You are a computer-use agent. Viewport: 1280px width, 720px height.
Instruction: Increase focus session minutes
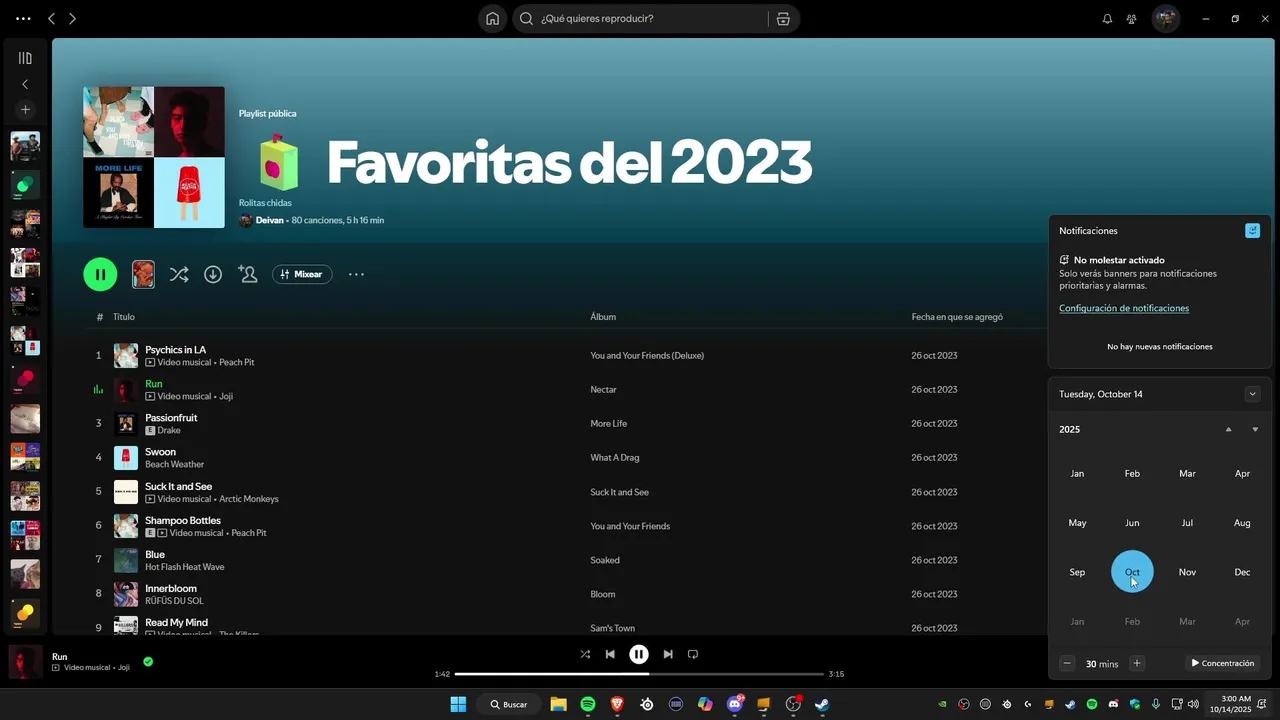pyautogui.click(x=1136, y=663)
